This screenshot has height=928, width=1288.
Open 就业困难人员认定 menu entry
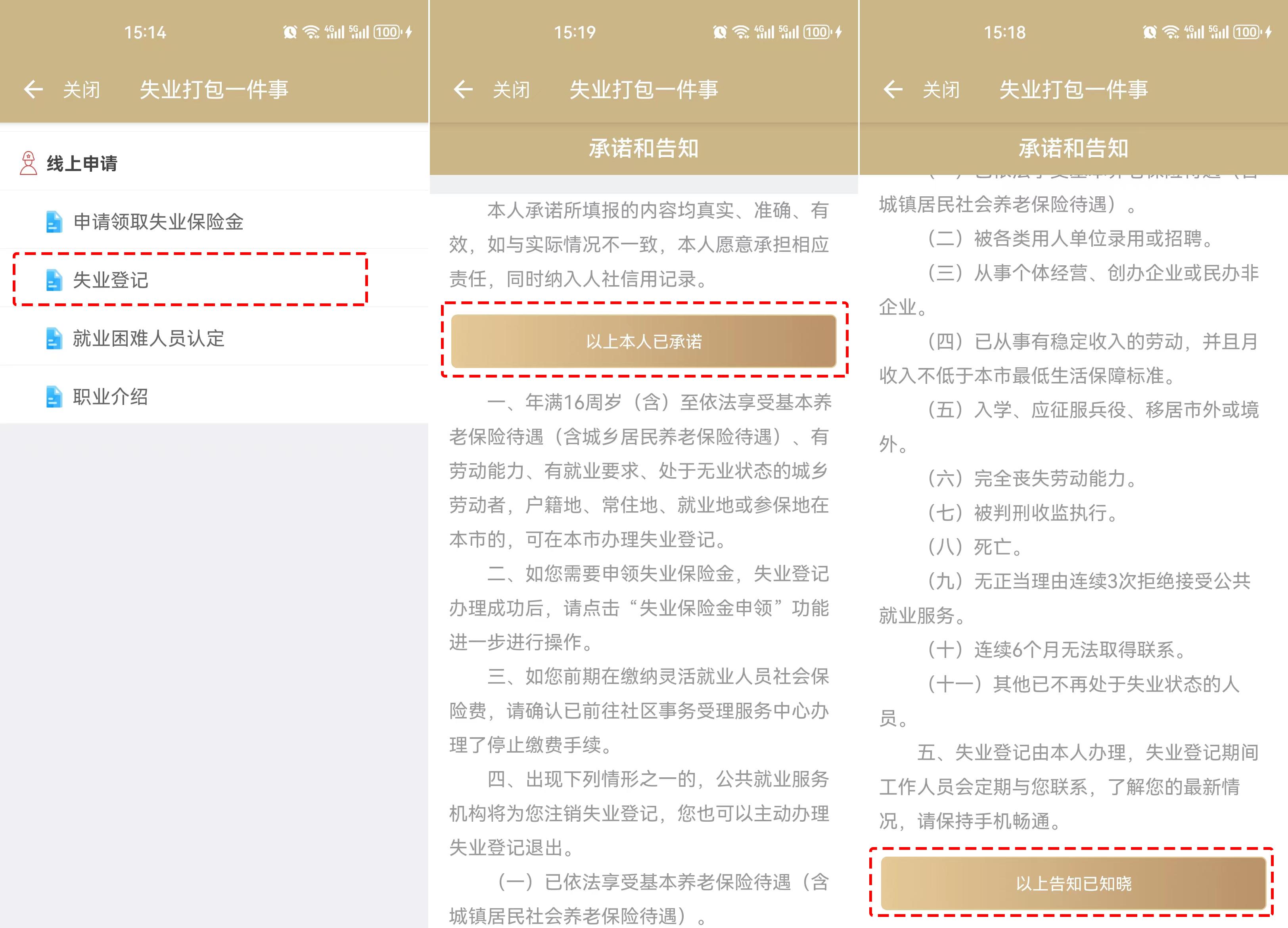pyautogui.click(x=148, y=339)
